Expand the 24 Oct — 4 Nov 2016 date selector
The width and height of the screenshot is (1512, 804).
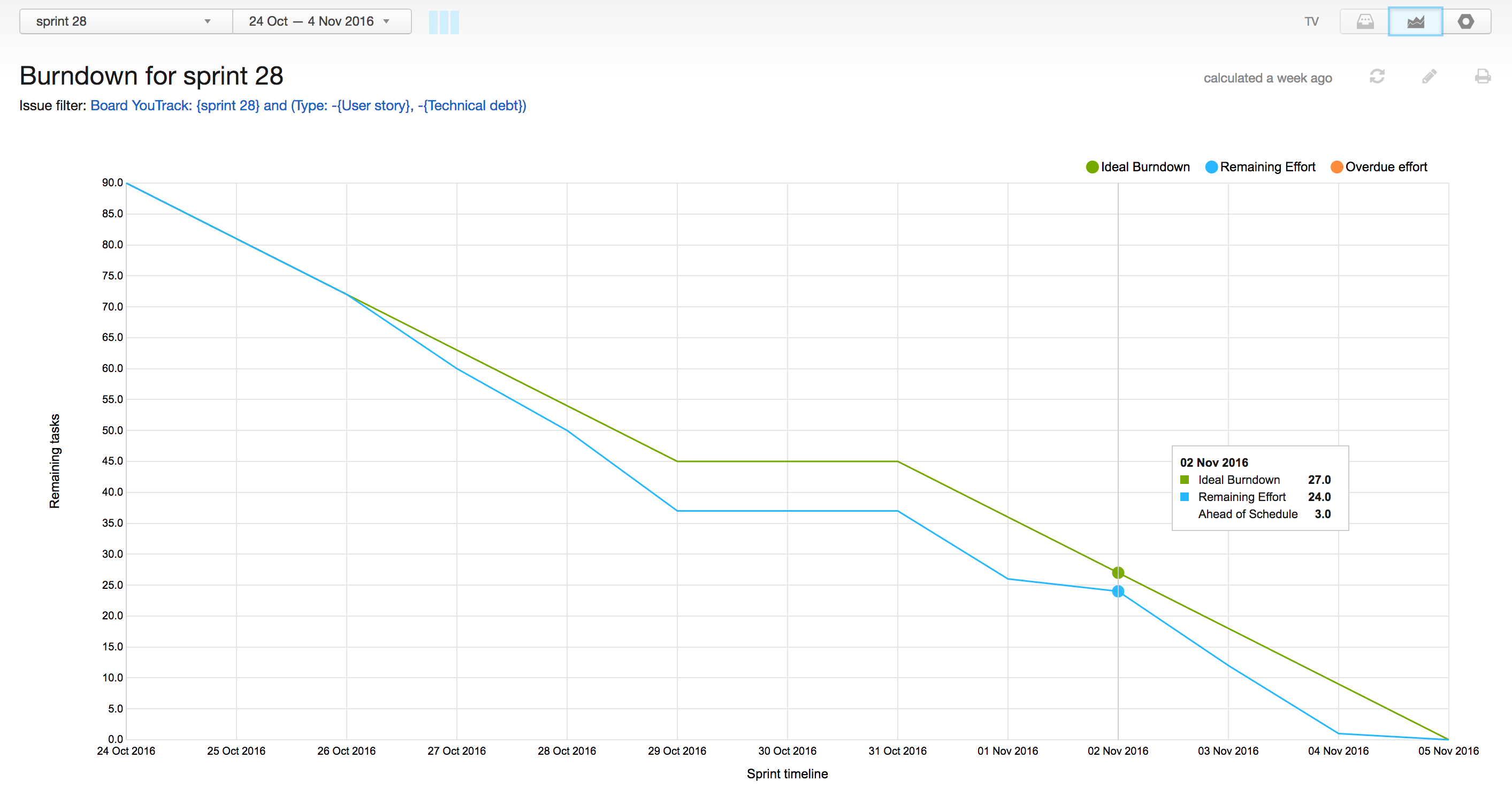point(320,22)
